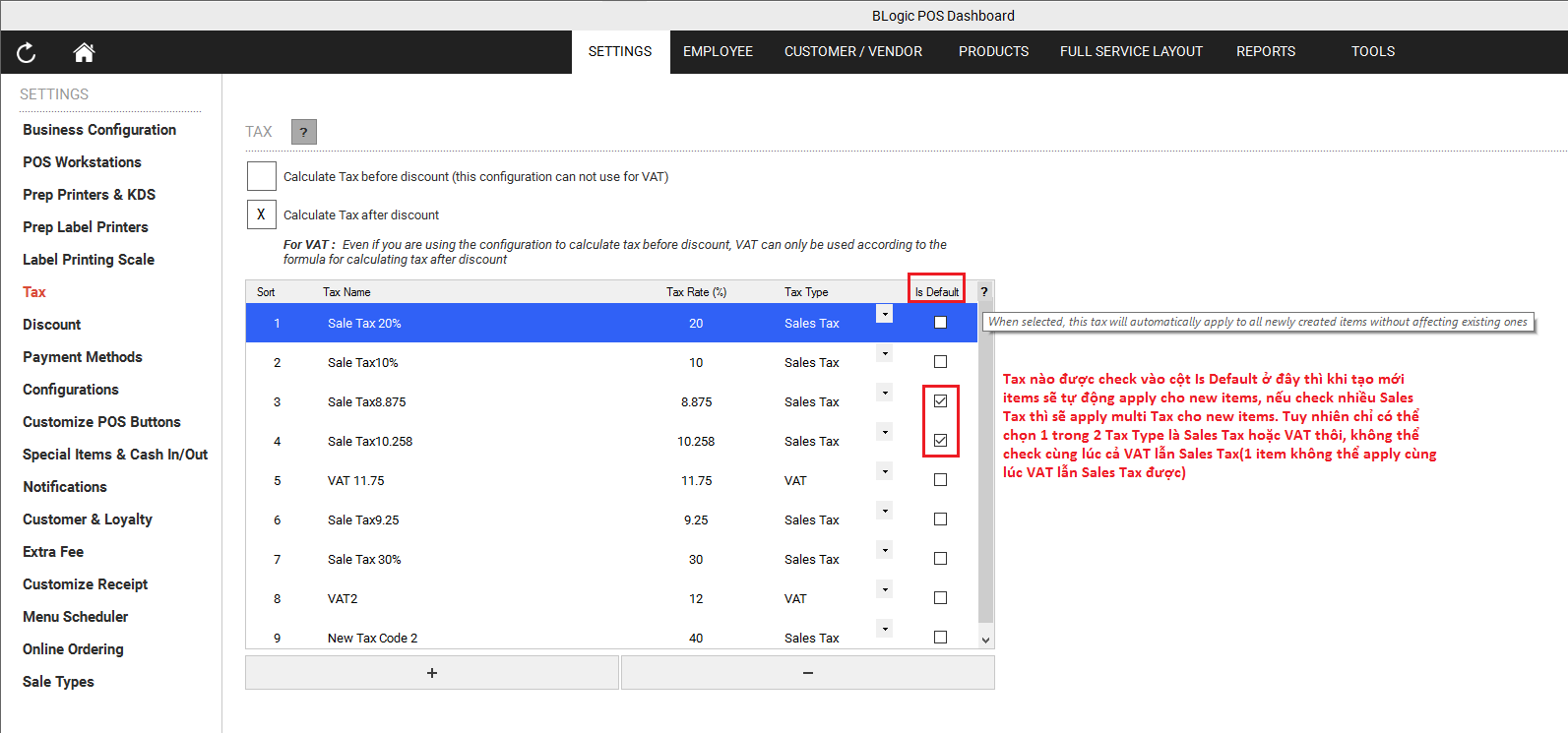The width and height of the screenshot is (1568, 733).
Task: Remove selected tax with minus button
Action: coord(807,673)
